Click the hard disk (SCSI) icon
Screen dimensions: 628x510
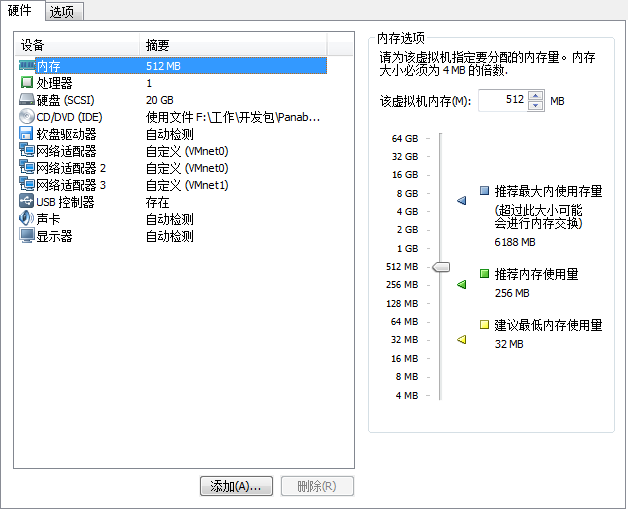(x=27, y=99)
